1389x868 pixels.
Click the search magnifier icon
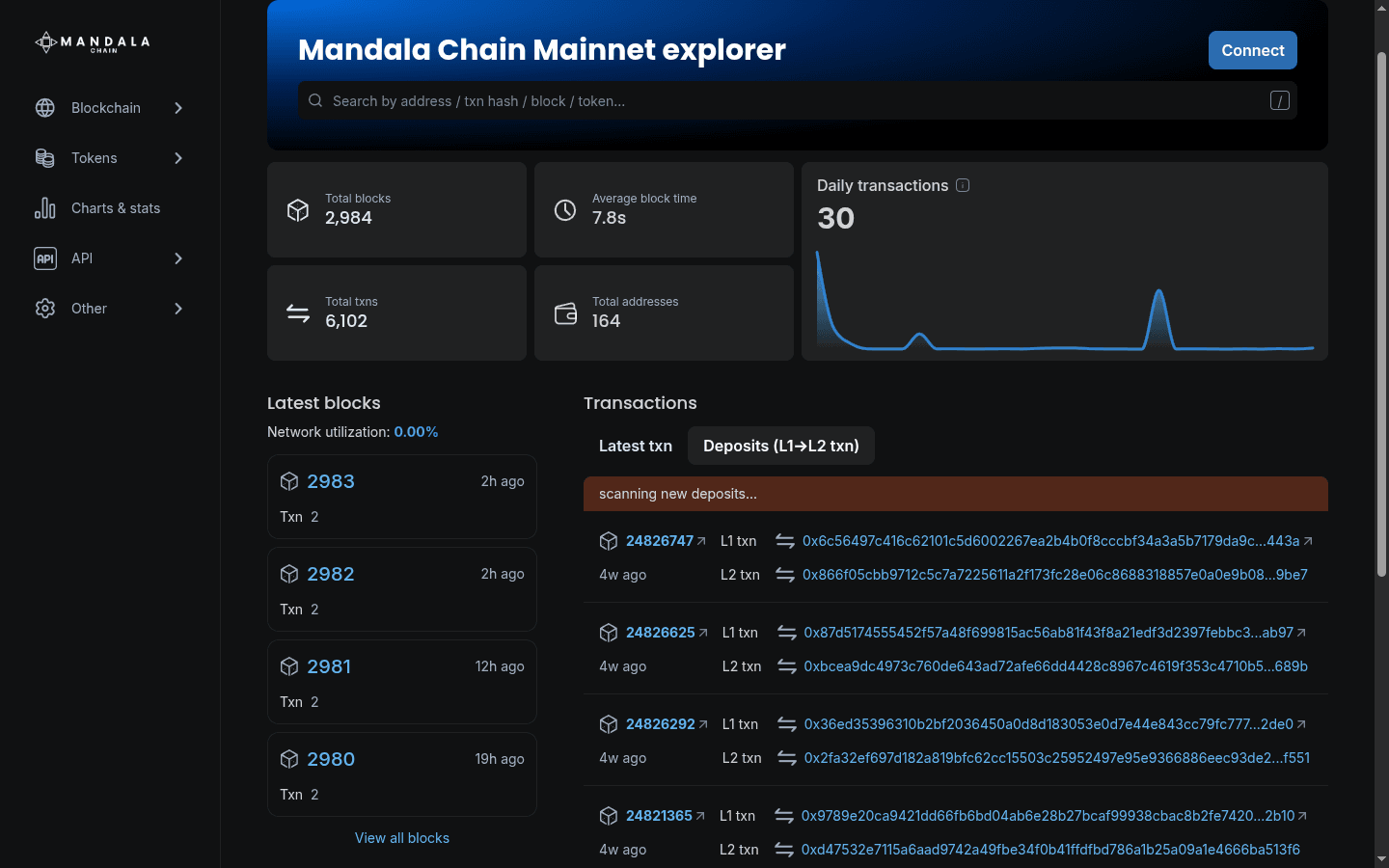315,100
